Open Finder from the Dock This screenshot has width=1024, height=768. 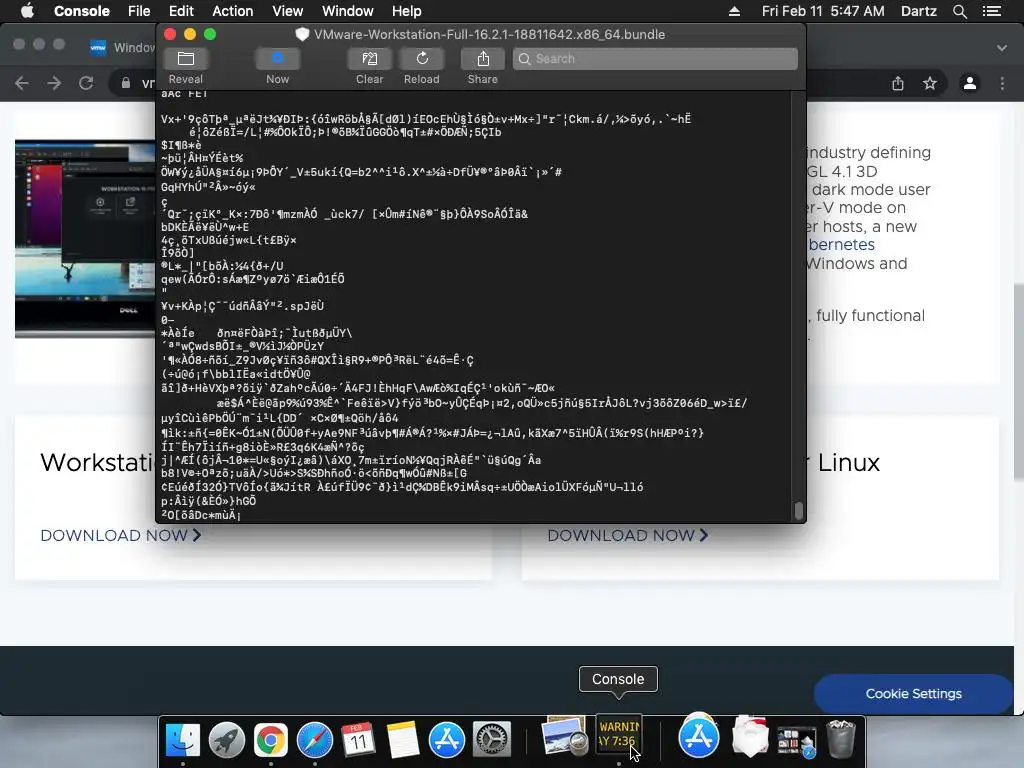pos(183,740)
